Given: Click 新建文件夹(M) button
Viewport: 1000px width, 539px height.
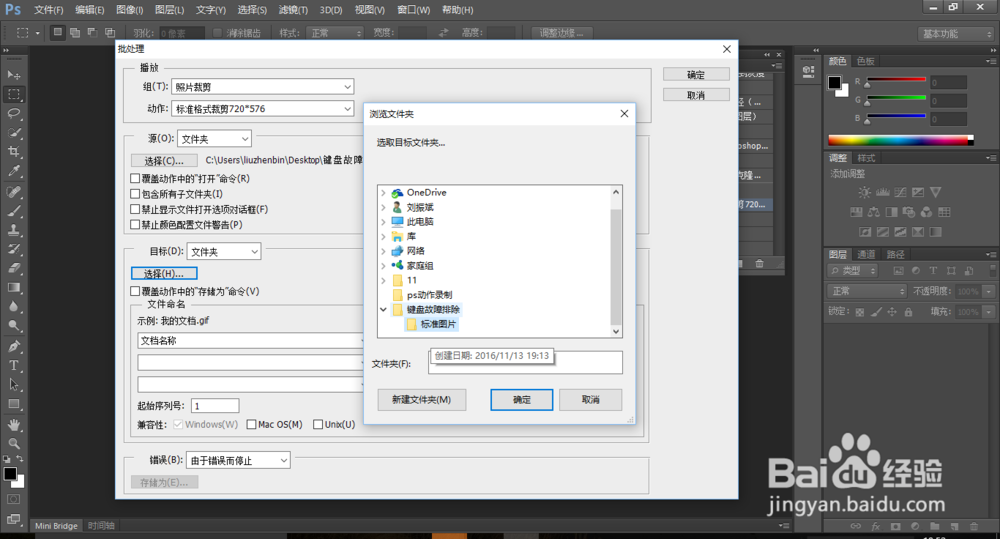Looking at the screenshot, I should coord(422,399).
